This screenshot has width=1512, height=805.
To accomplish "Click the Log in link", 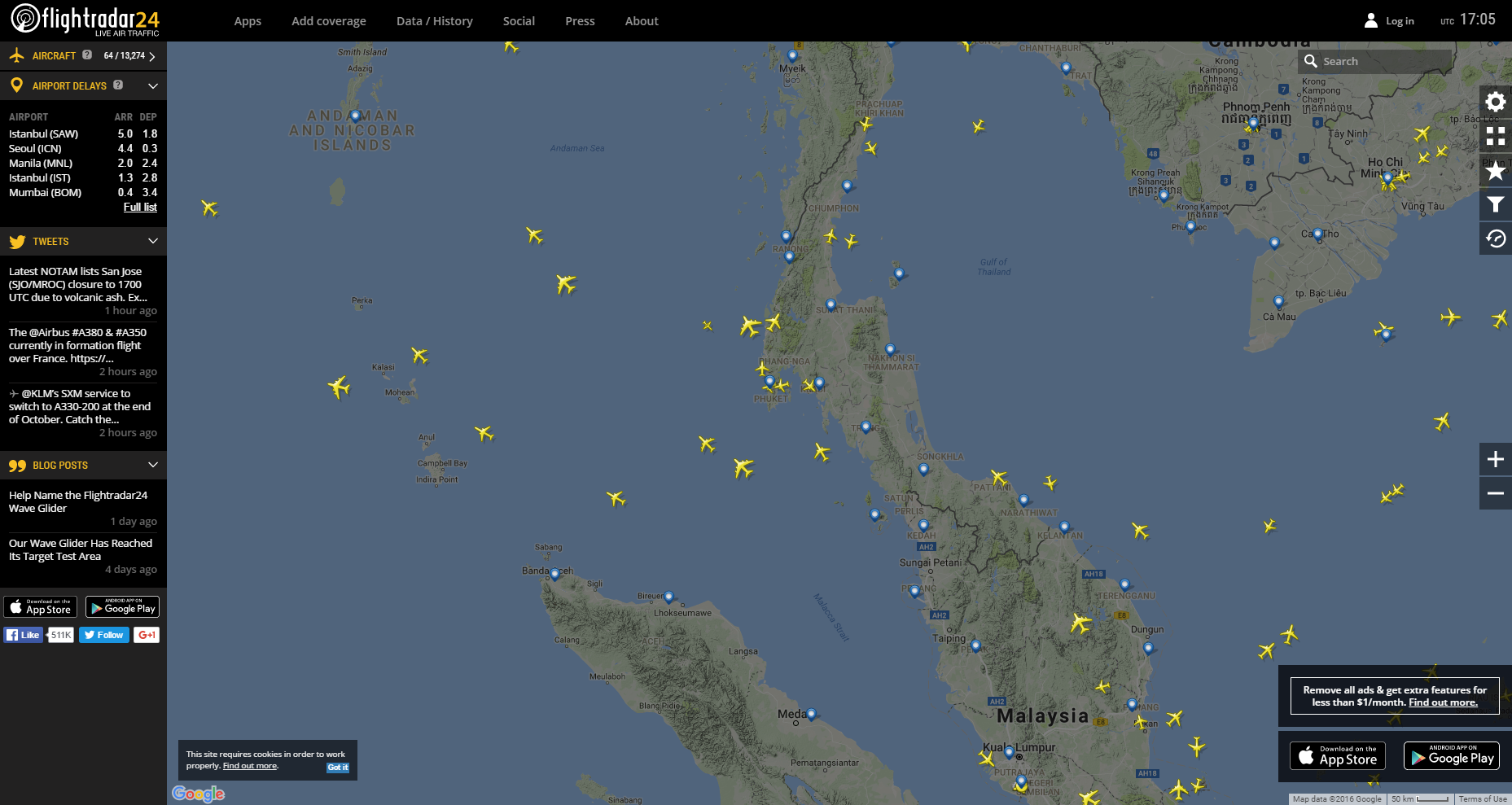I will tap(1400, 21).
